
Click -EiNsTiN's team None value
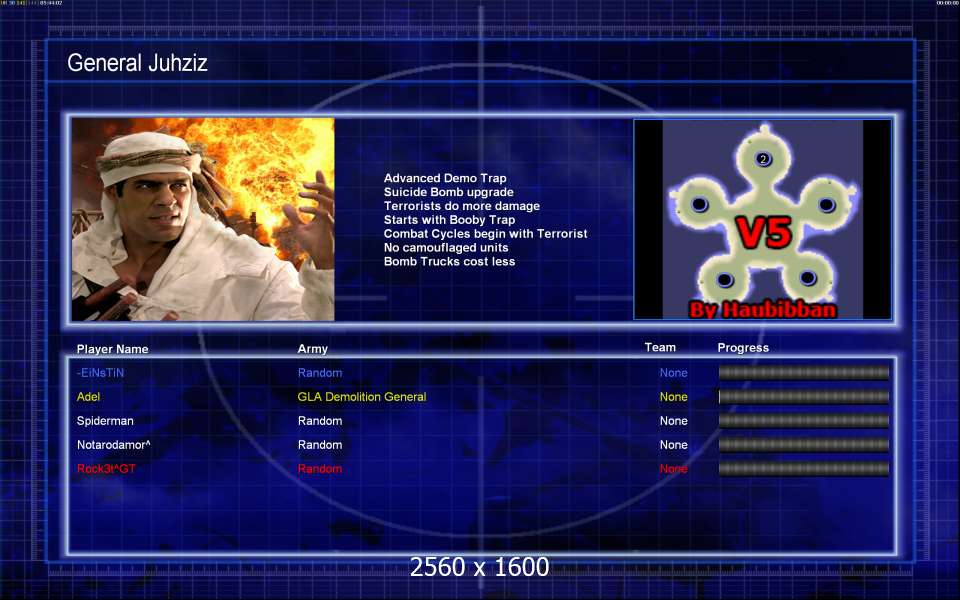click(673, 373)
